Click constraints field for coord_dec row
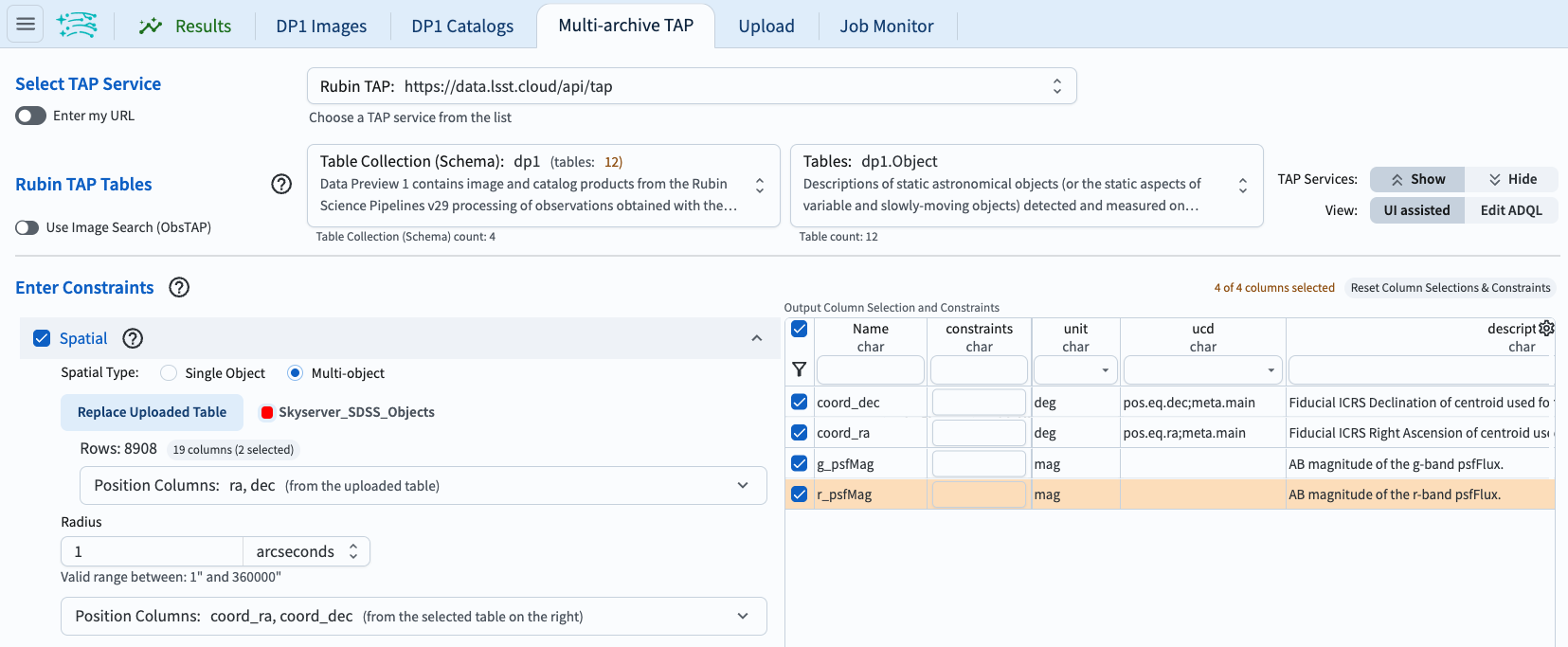The width and height of the screenshot is (1568, 647). (x=979, y=402)
